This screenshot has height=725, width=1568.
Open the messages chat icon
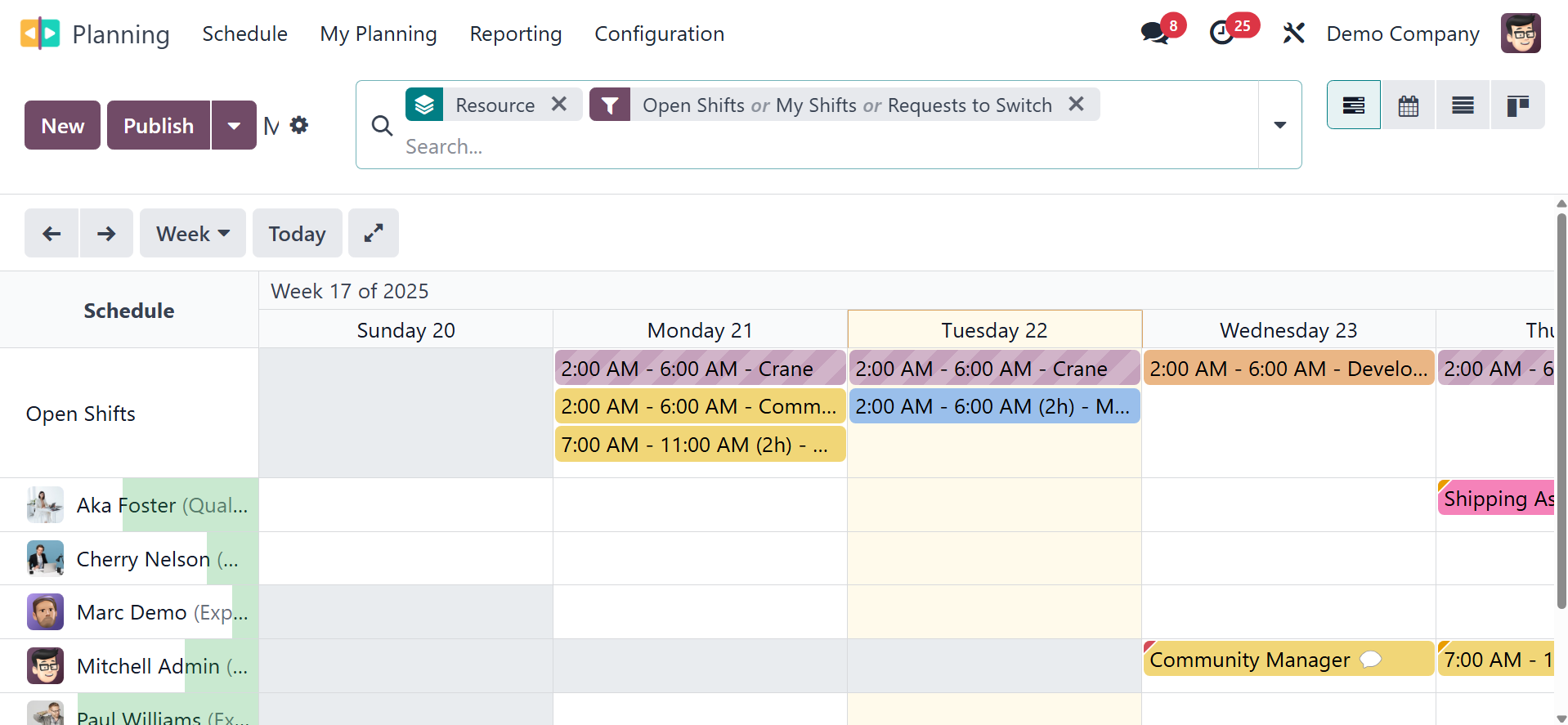point(1154,34)
